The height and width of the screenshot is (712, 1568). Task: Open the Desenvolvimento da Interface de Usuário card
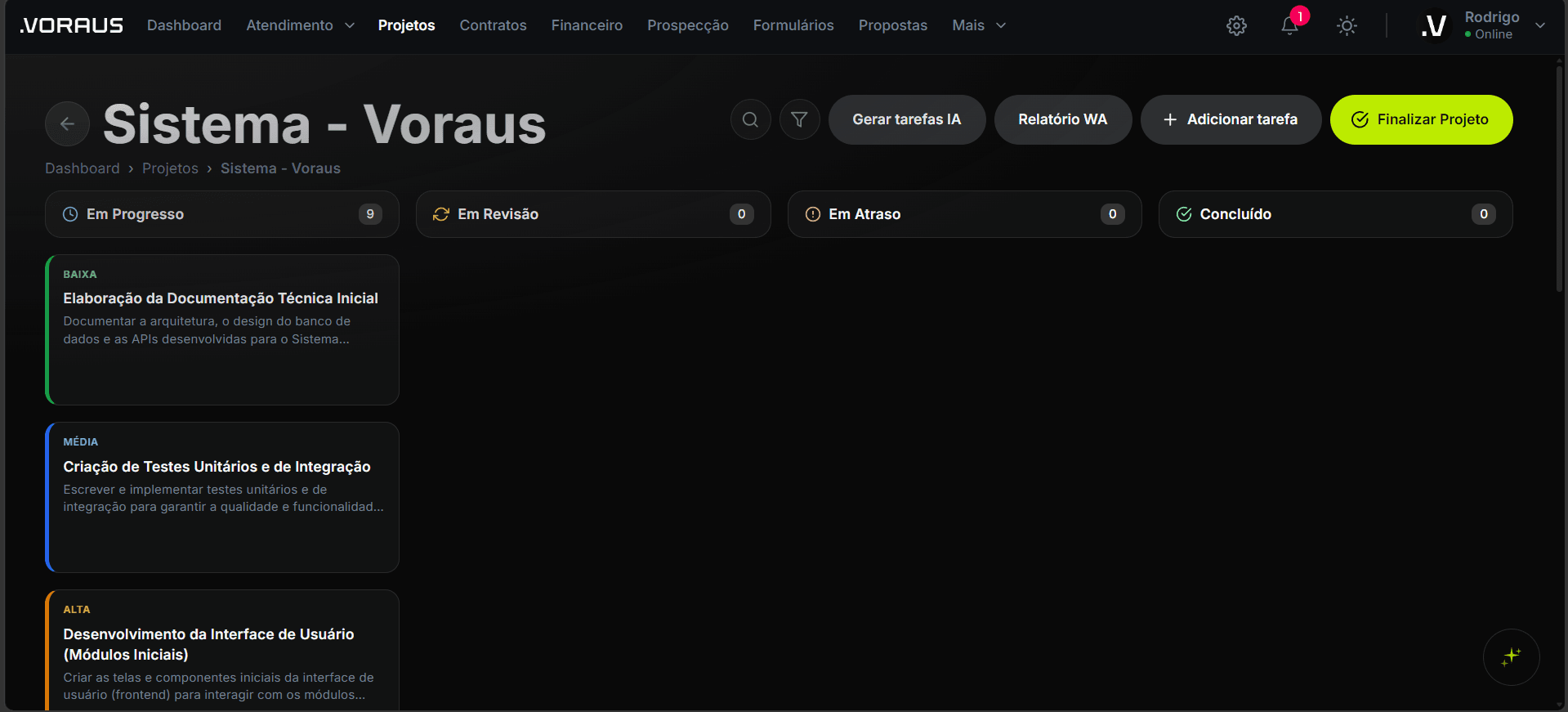(x=222, y=650)
